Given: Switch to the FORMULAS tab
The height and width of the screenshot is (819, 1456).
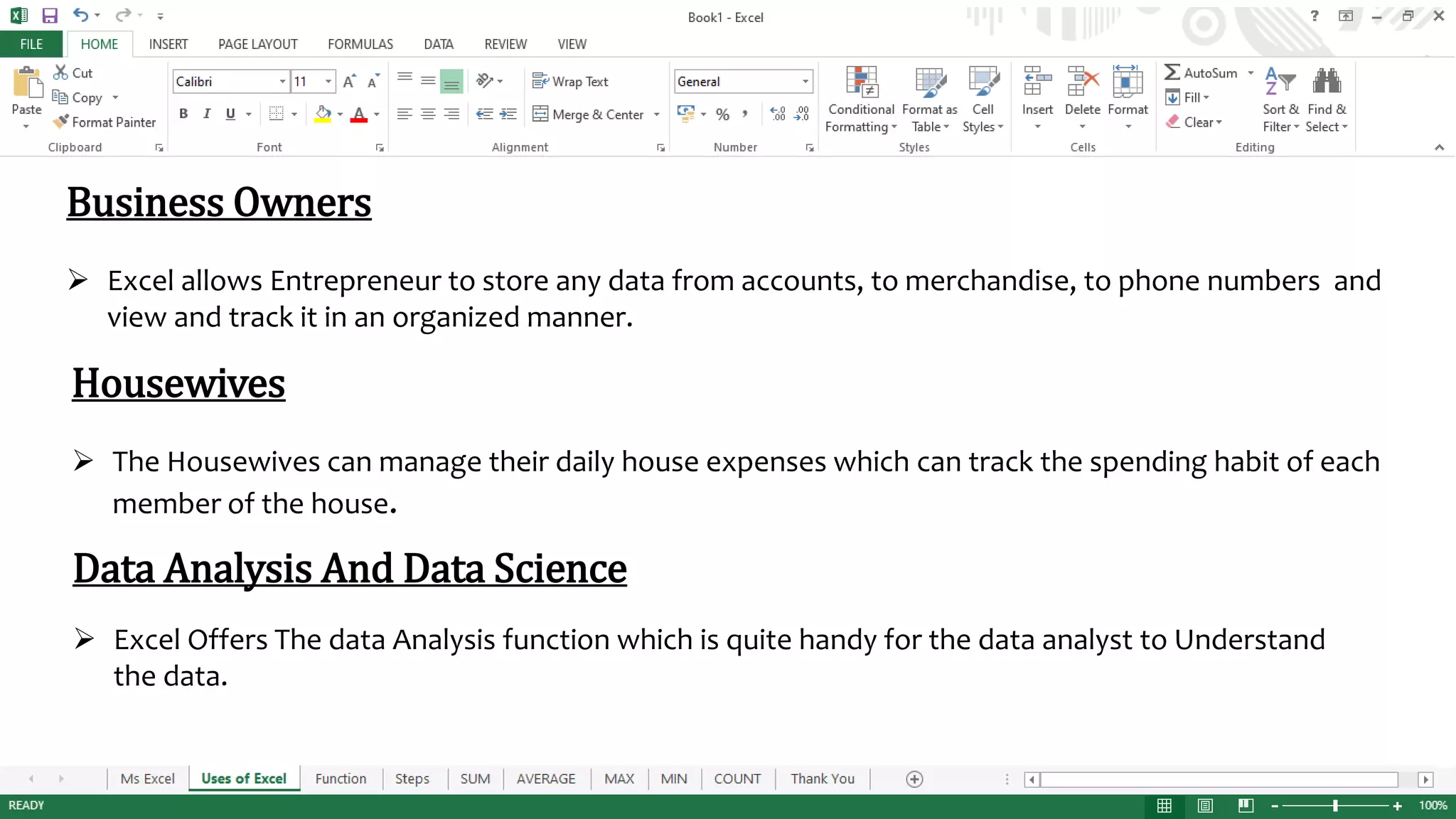Looking at the screenshot, I should (360, 44).
